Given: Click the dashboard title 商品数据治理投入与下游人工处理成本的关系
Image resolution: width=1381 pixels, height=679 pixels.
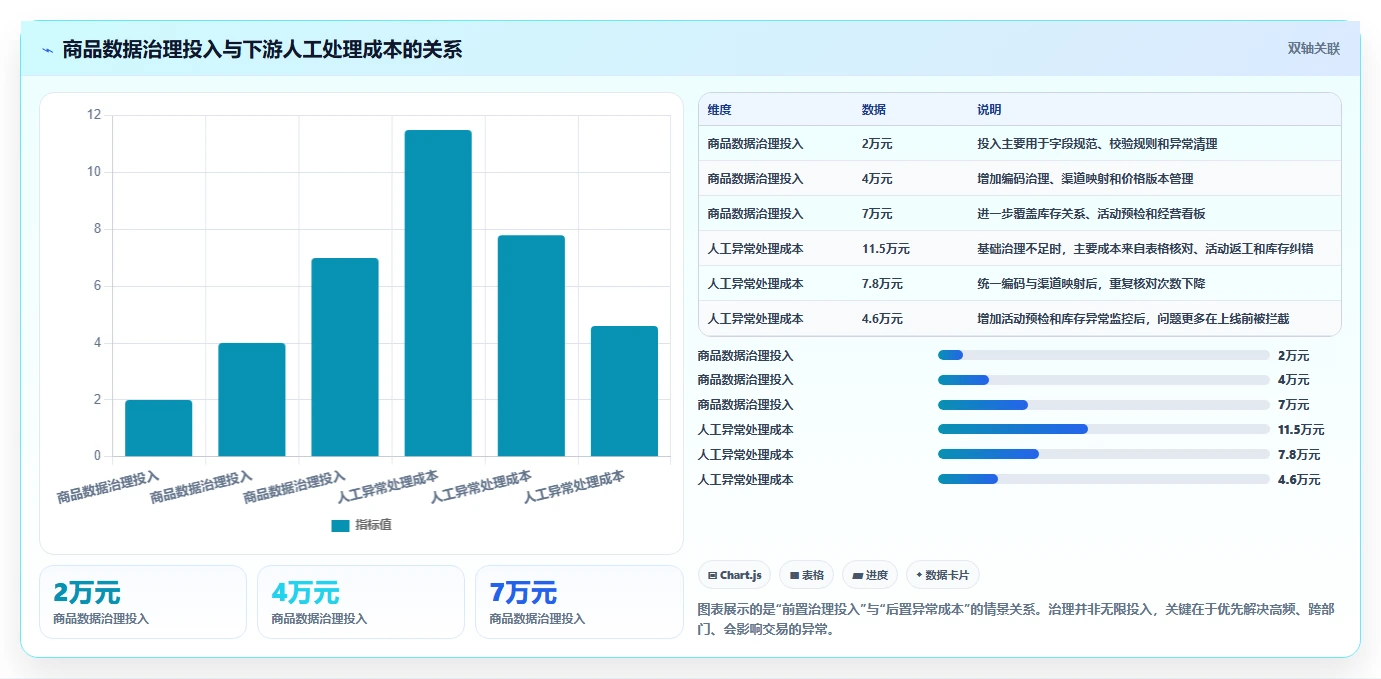Looking at the screenshot, I should (262, 49).
